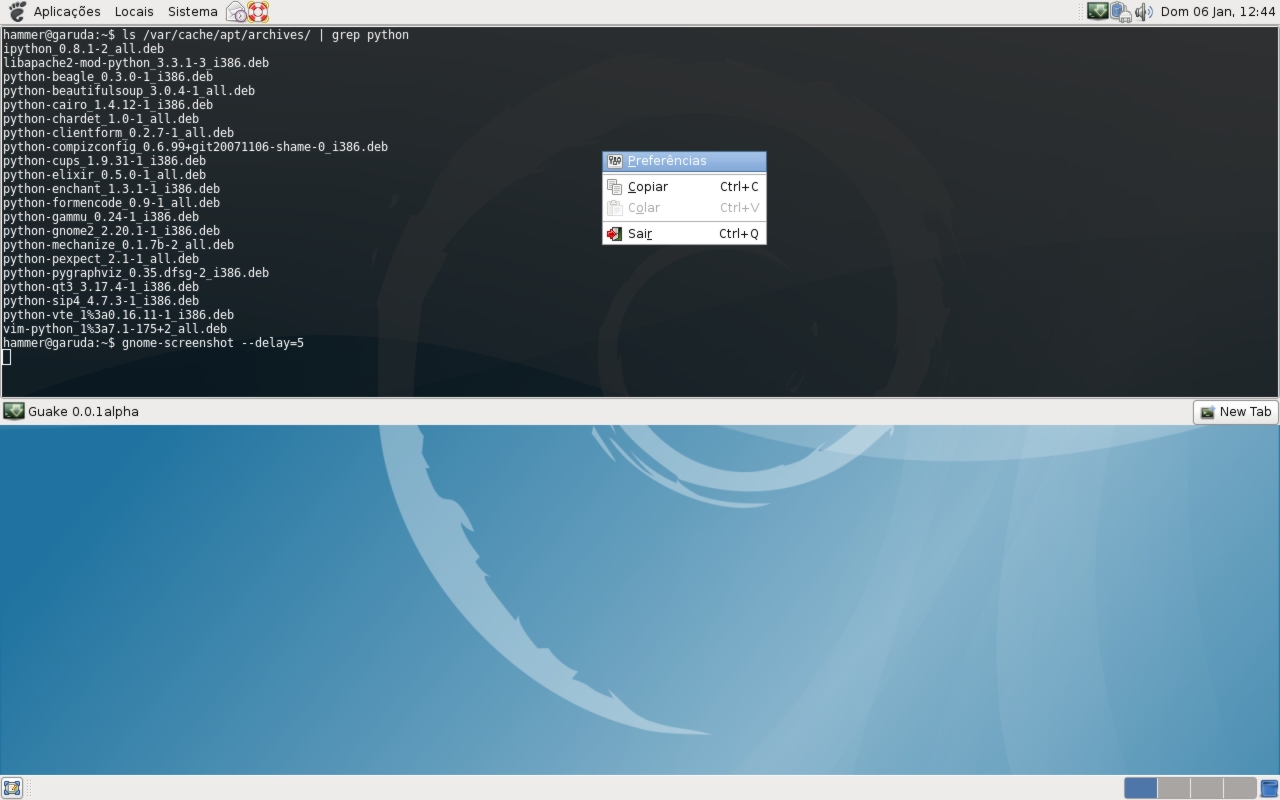Open the Aplicações menu
Screen dimensions: 1280x800
pos(67,12)
